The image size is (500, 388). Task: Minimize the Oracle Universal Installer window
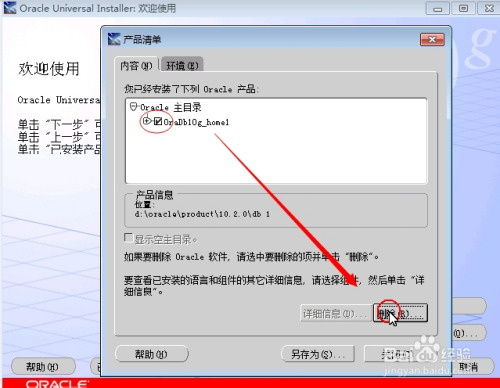[437, 8]
